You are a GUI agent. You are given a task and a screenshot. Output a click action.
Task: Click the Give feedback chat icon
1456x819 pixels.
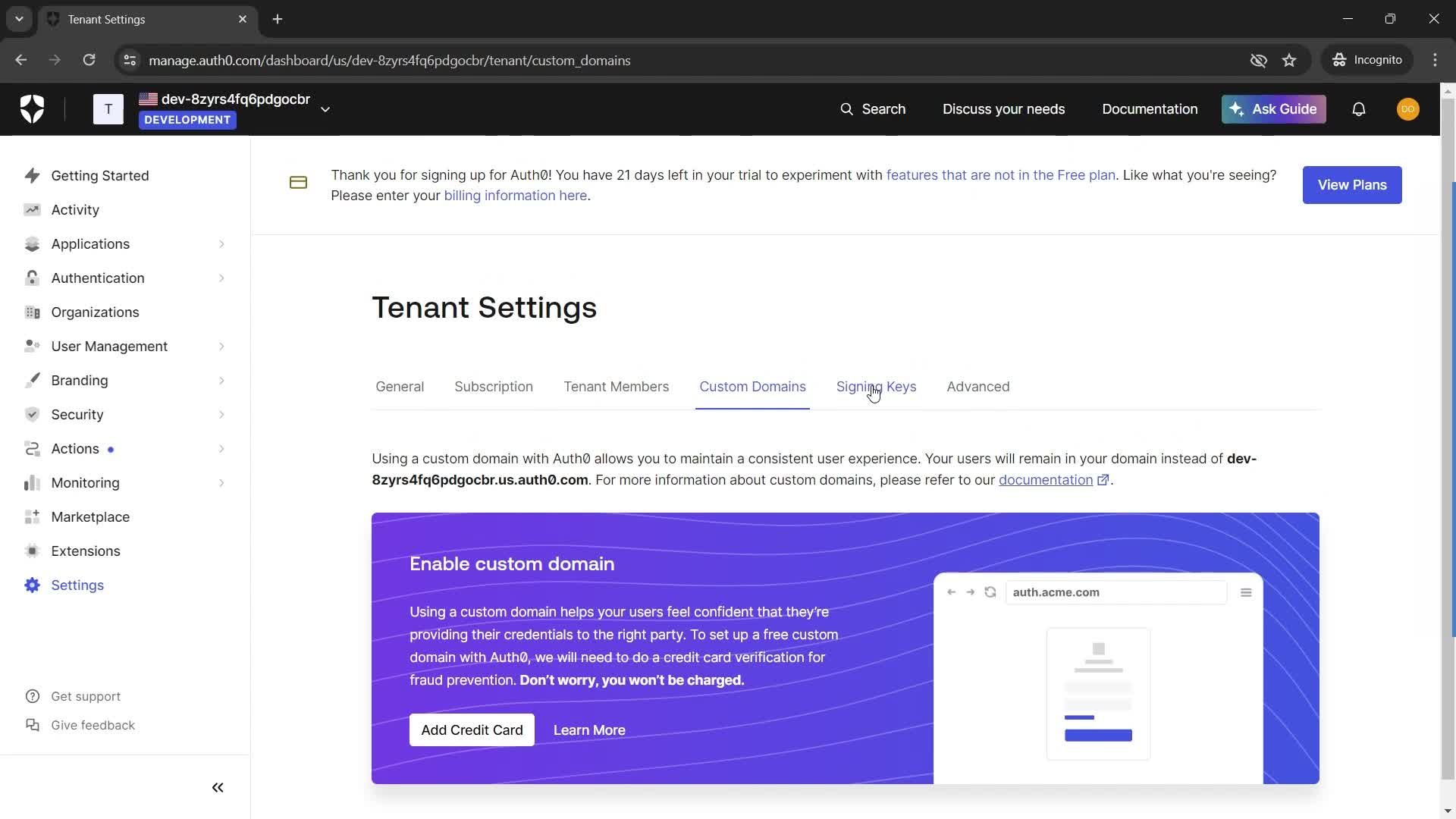pyautogui.click(x=33, y=726)
